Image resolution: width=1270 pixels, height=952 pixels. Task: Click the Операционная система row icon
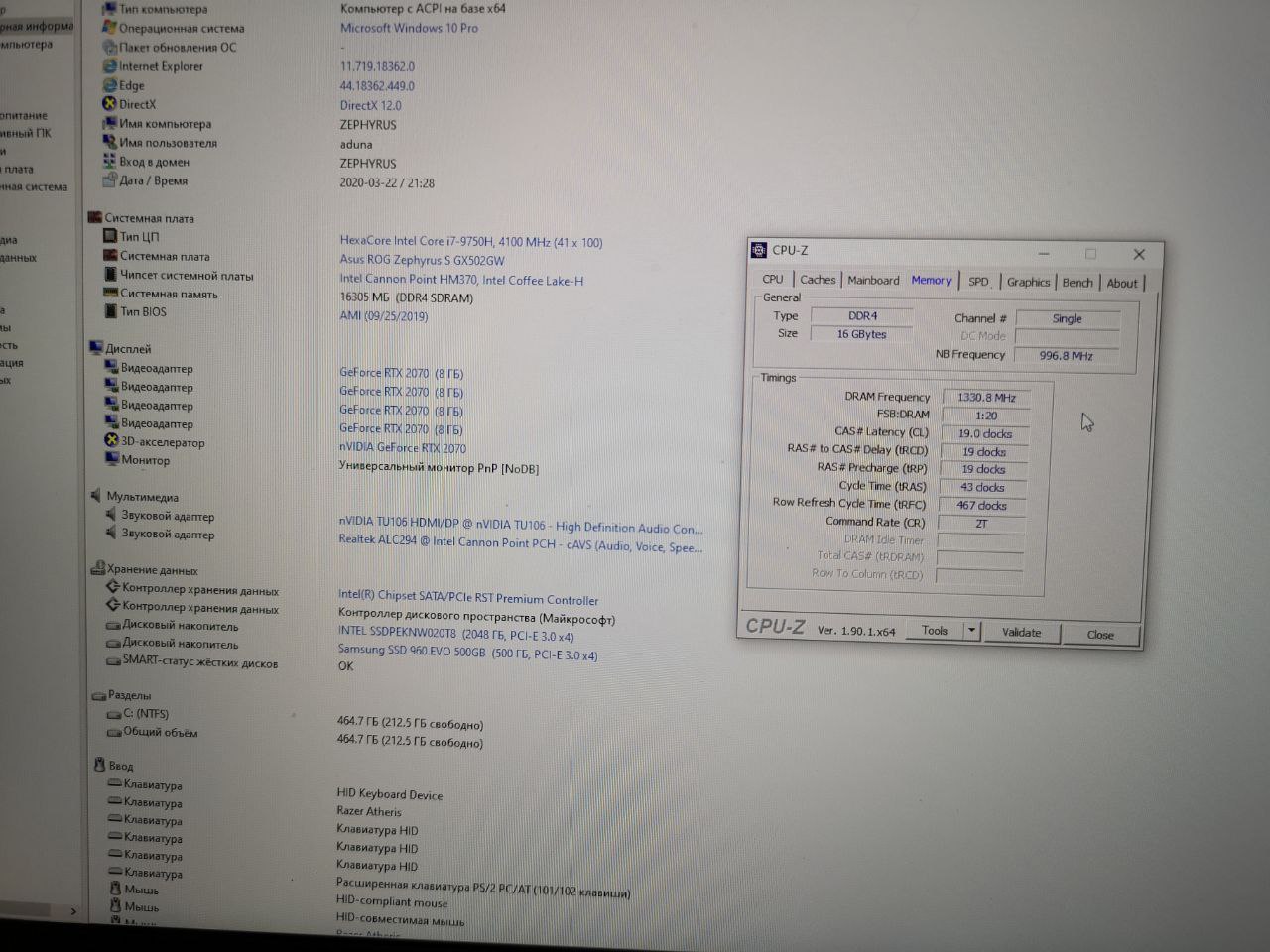pyautogui.click(x=110, y=28)
